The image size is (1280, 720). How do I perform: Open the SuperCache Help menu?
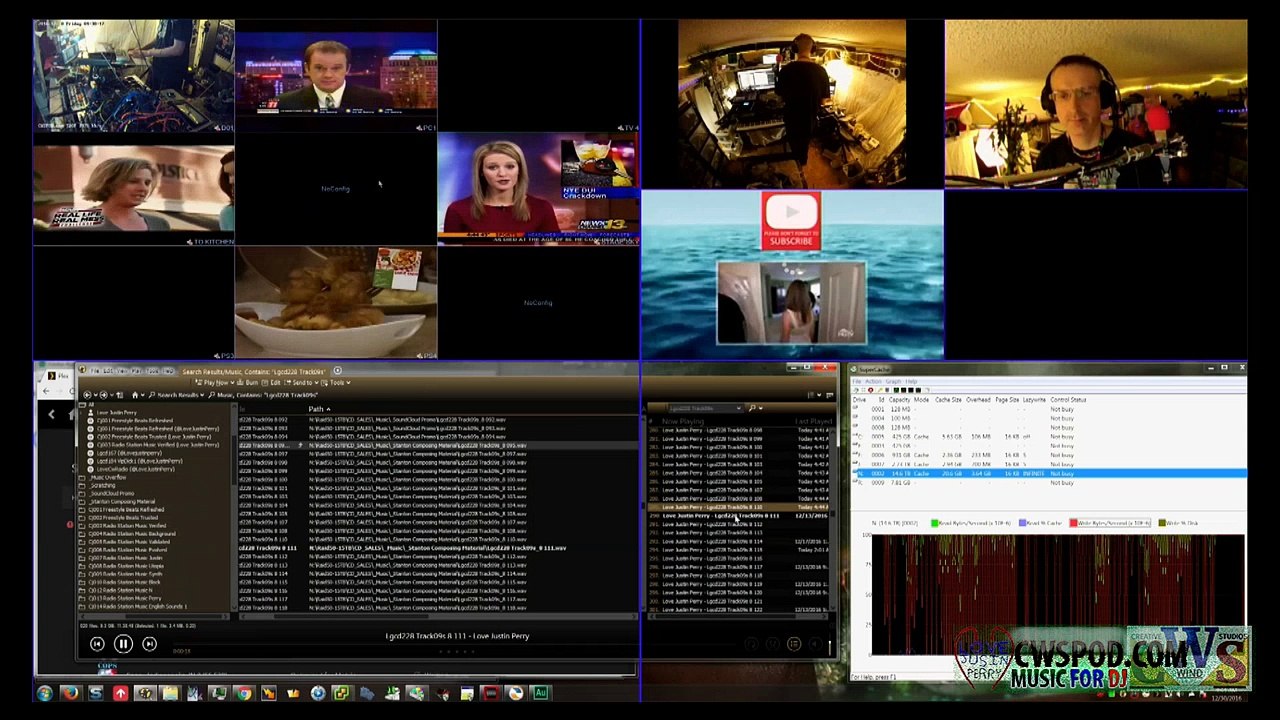[x=911, y=381]
